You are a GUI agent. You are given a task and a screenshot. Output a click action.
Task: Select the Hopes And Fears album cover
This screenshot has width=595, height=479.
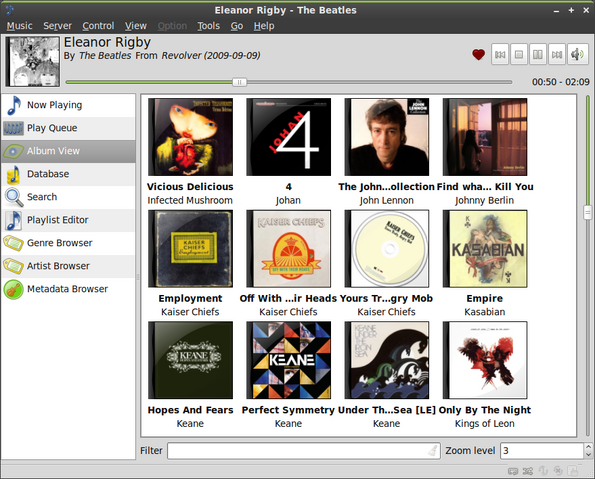190,360
